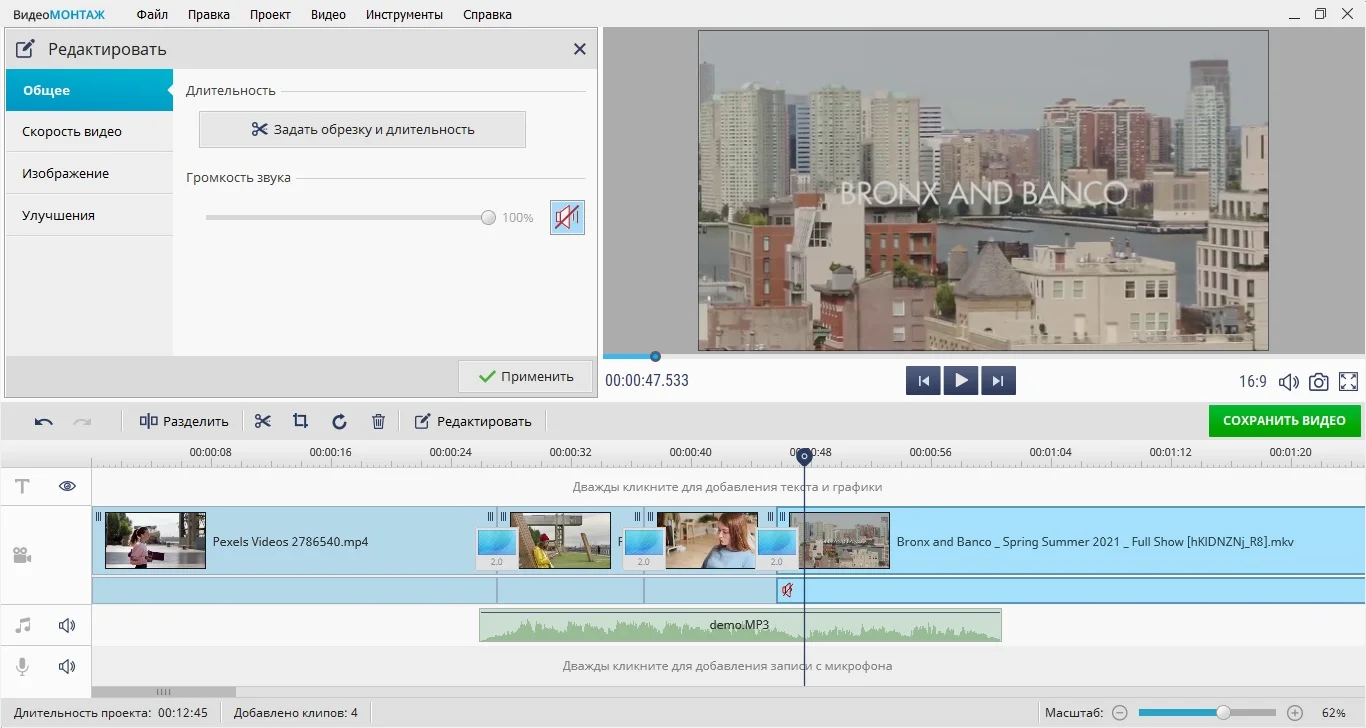Screen dimensions: 1366x728
Task: Click the redo arrow in toolbar
Action: coord(82,422)
